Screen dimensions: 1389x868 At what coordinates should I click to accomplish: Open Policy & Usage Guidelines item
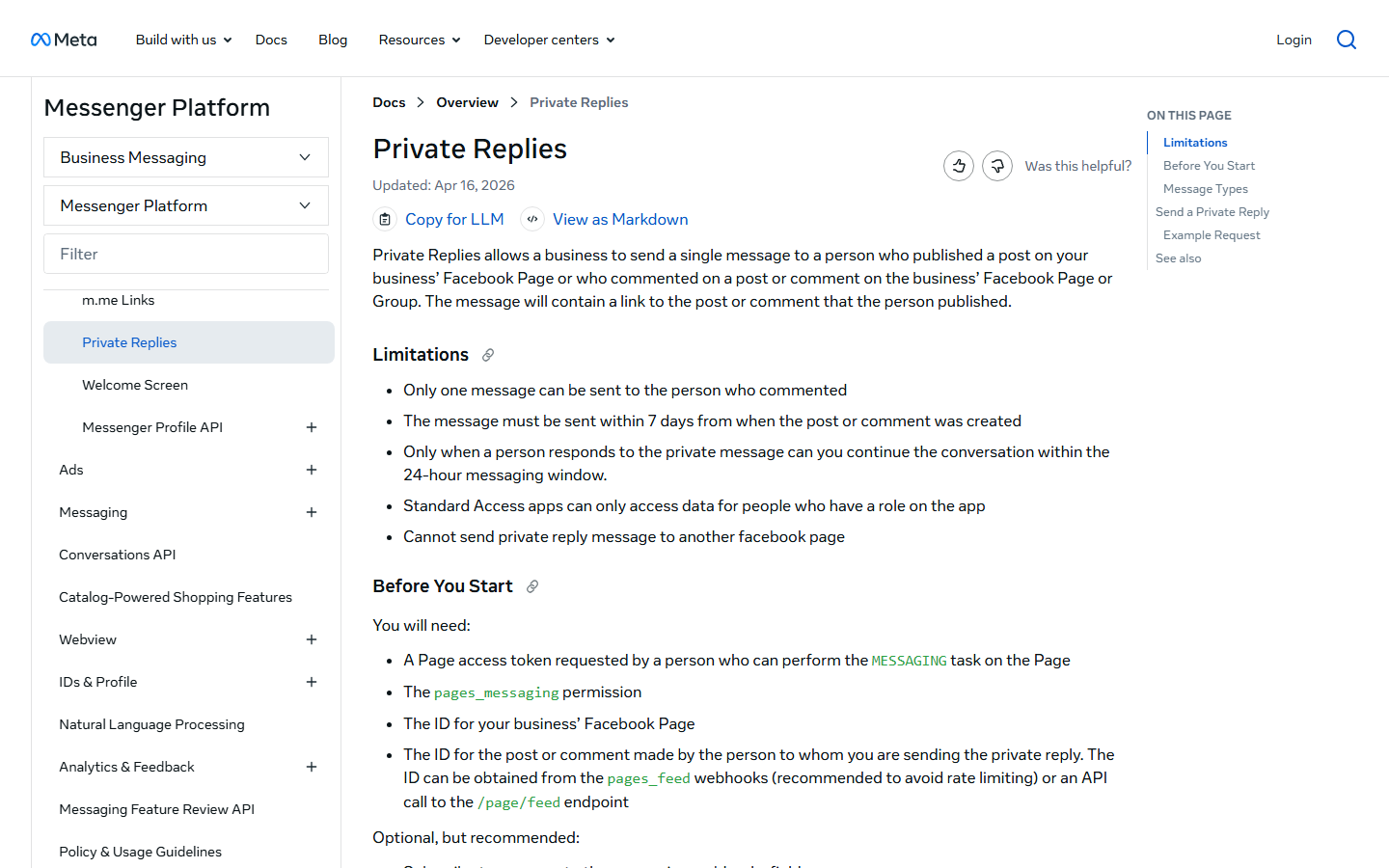coord(140,852)
